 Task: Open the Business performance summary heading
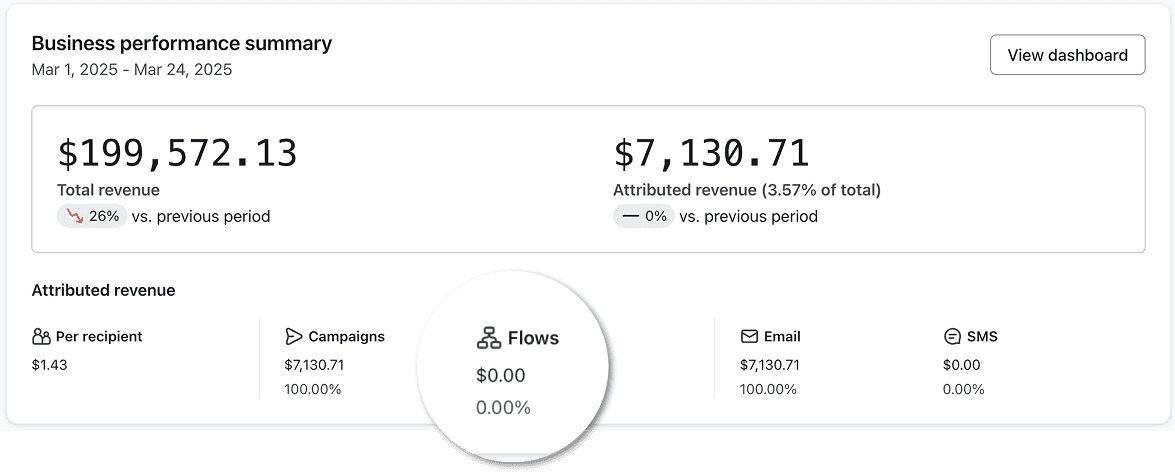(x=181, y=43)
